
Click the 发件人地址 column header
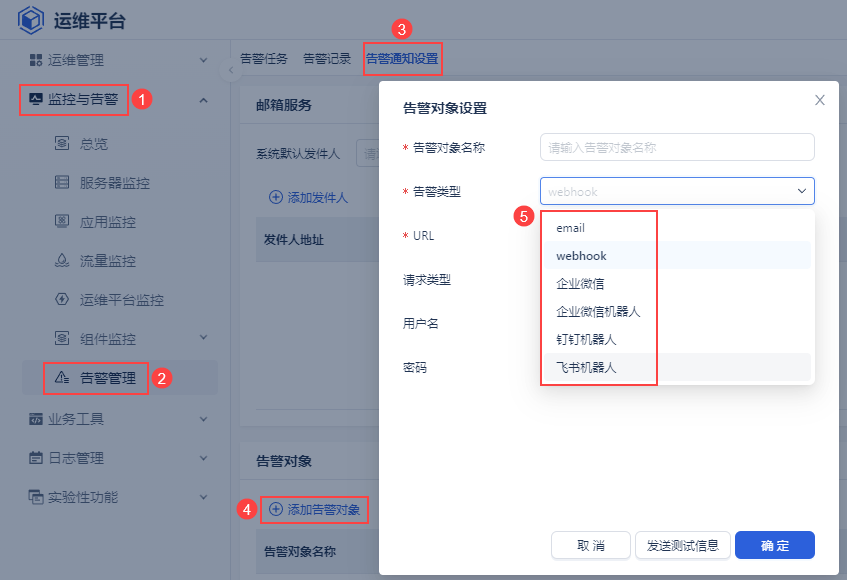point(294,240)
